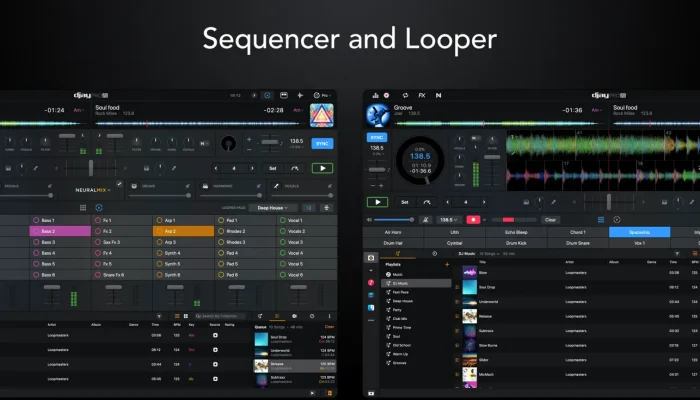Toggle the Arp 2 loop pad
The height and width of the screenshot is (400, 700).
[183, 231]
